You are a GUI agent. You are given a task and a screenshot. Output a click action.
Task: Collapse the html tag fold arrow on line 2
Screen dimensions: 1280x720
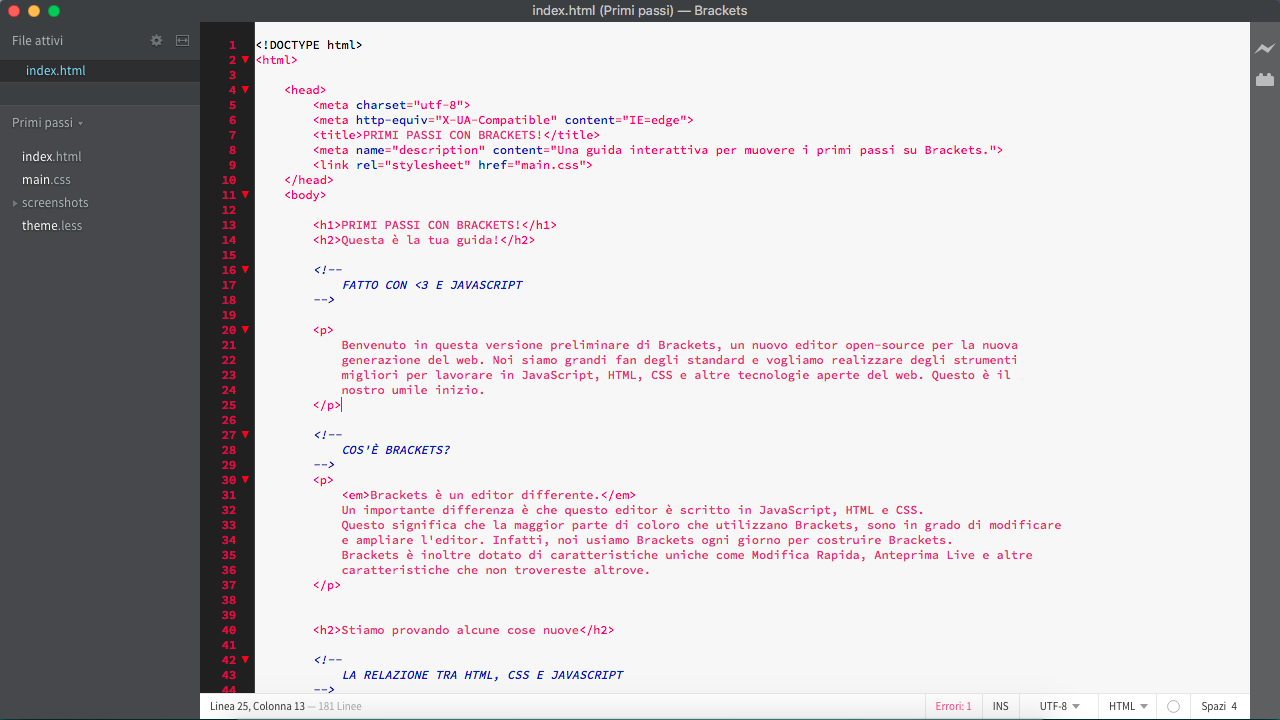coord(245,60)
